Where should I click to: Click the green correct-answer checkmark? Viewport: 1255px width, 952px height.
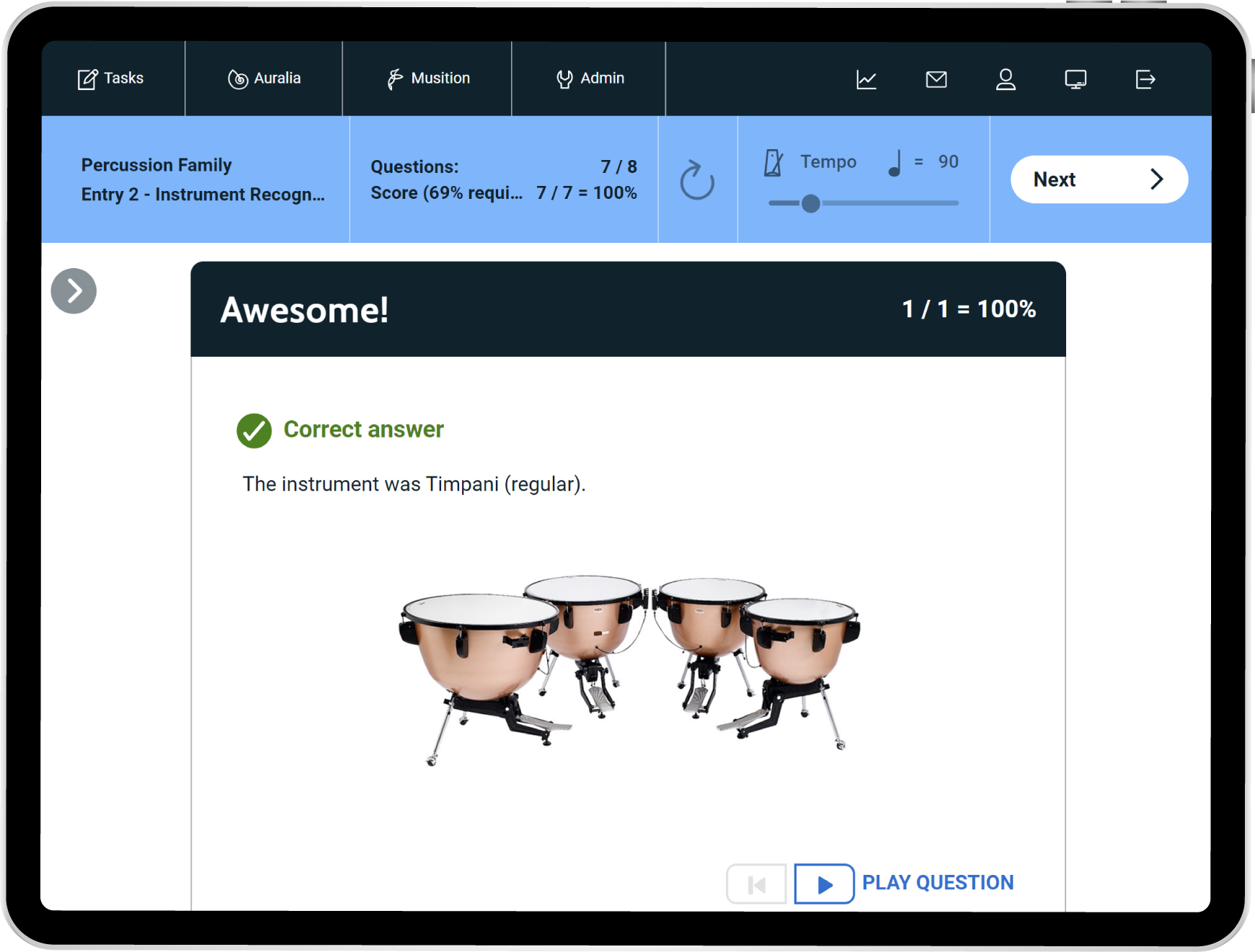254,431
